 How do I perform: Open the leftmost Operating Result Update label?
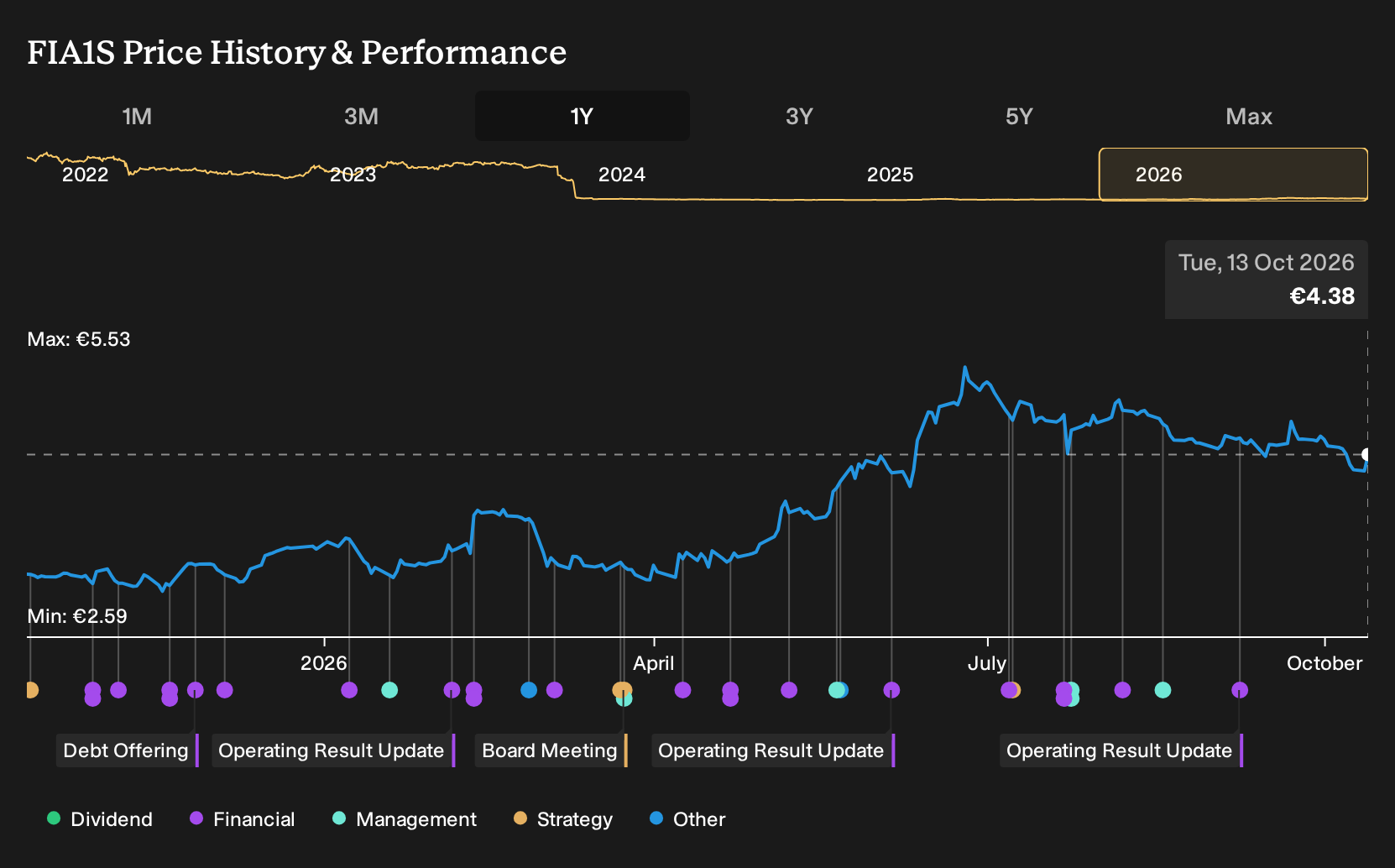[x=333, y=750]
